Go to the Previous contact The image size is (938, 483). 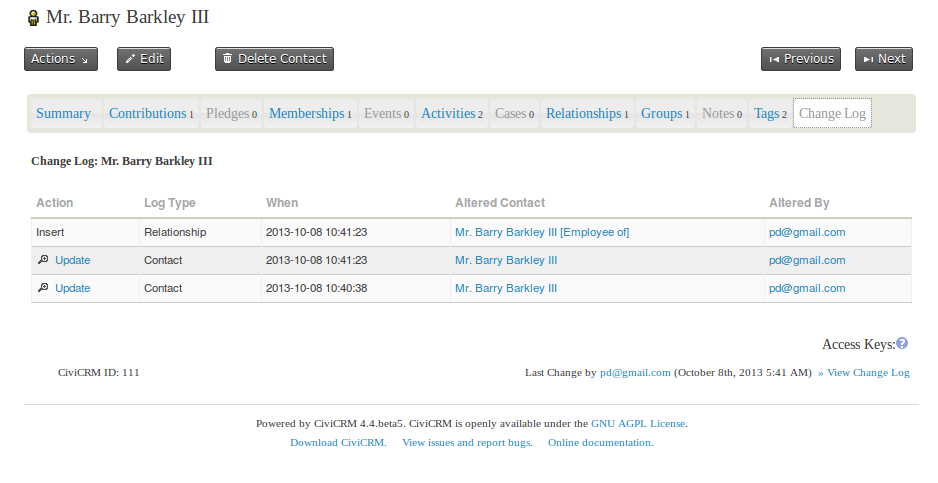point(800,59)
